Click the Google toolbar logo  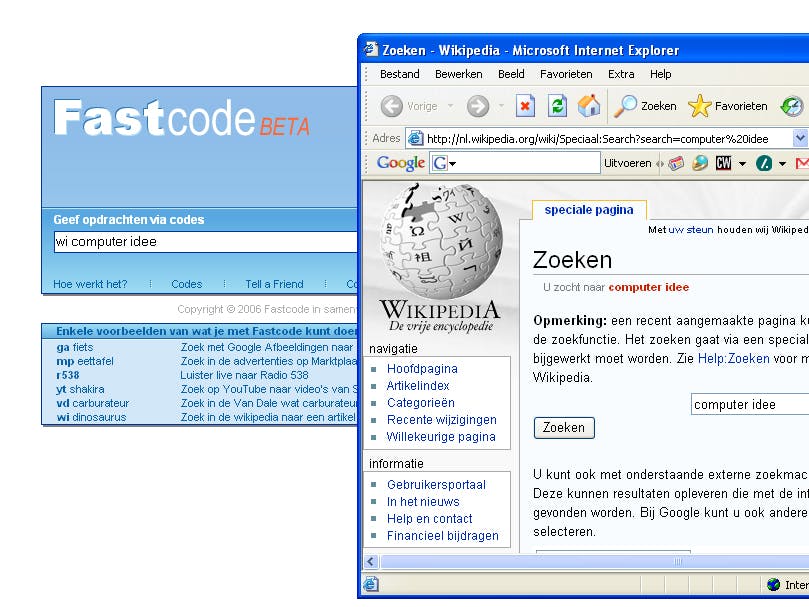coord(400,163)
